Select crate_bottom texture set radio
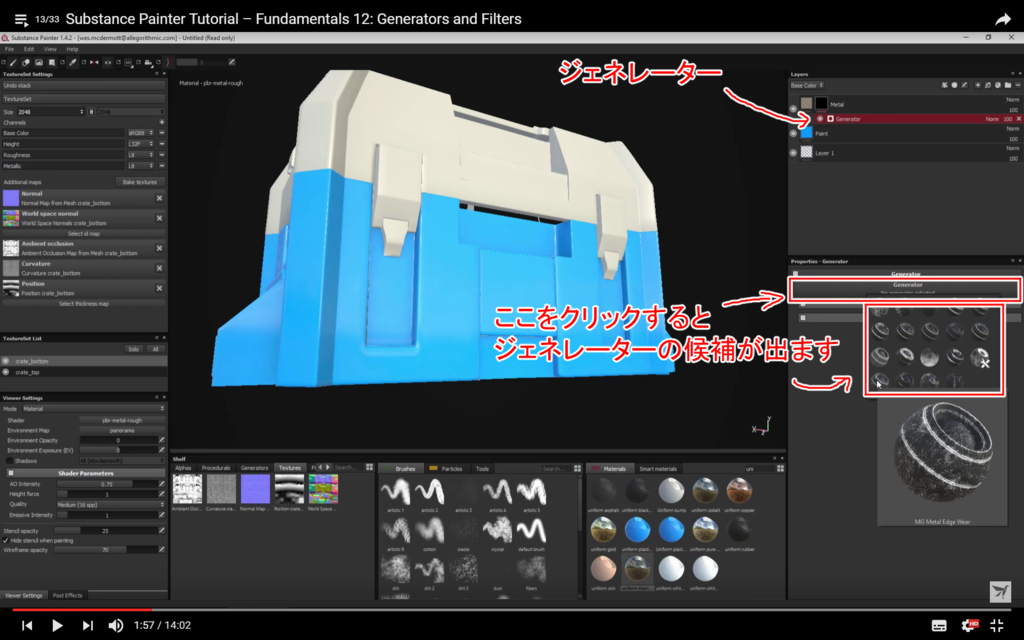1024x640 pixels. point(6,361)
